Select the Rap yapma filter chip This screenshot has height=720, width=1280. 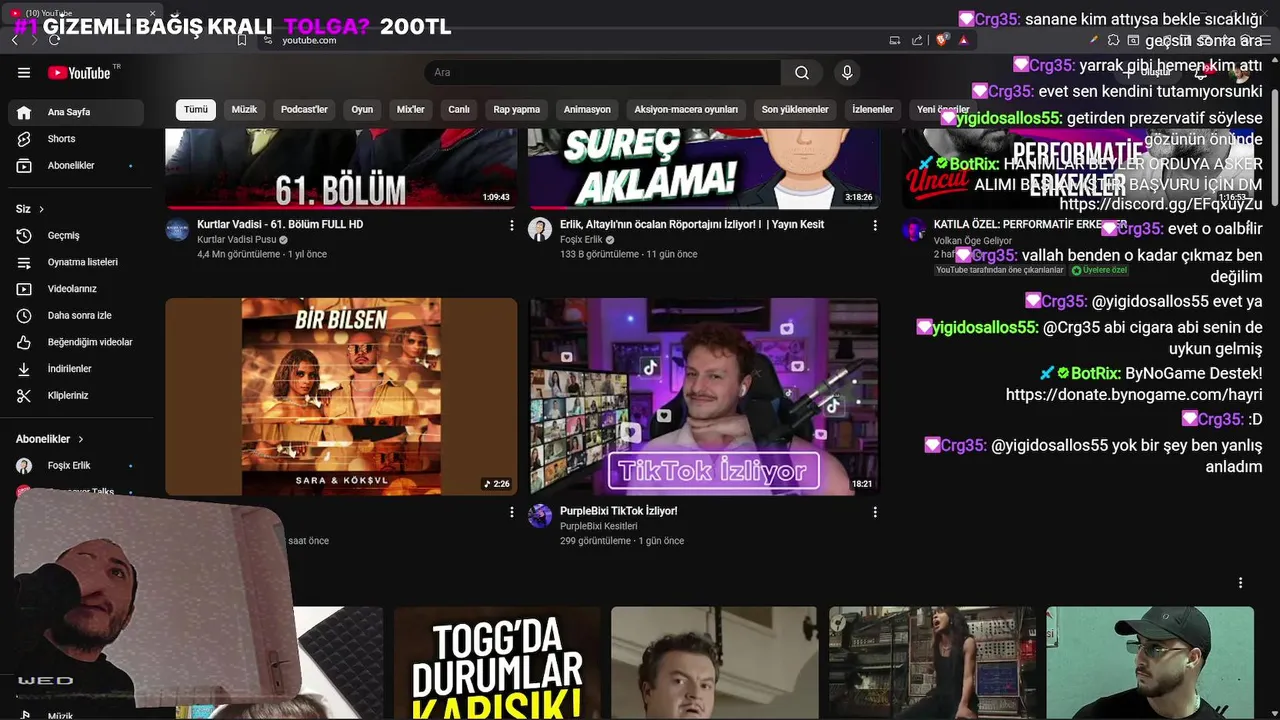click(x=517, y=110)
